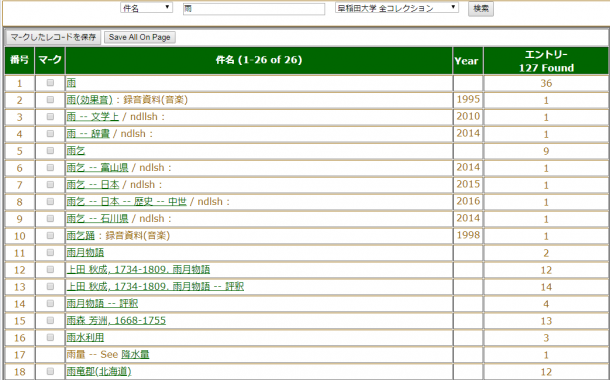Open the 件名 search type dropdown
Viewport: 610px width, 380px height.
point(146,8)
